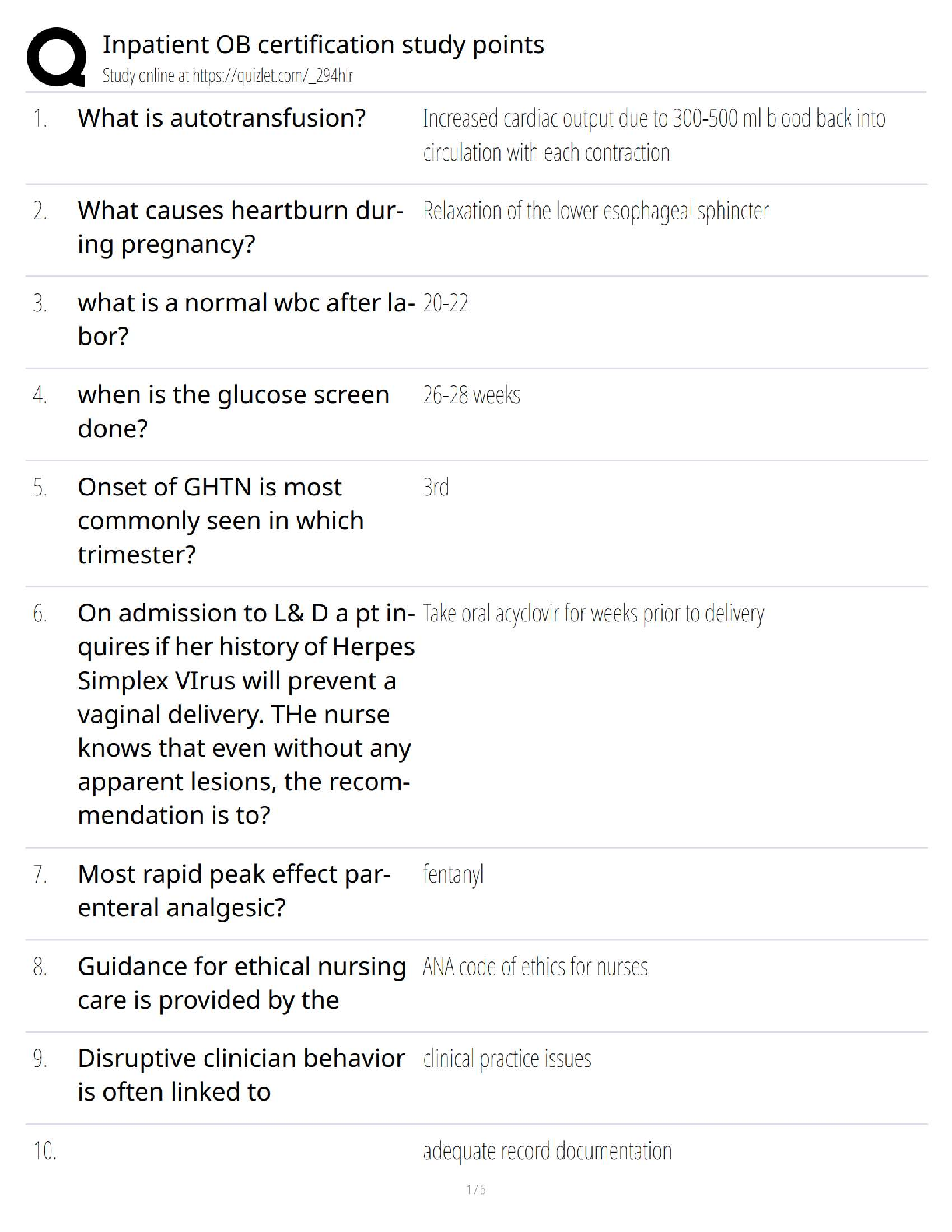Select the Onset of GHTN question
This screenshot has height=1232, width=952.
tap(221, 520)
